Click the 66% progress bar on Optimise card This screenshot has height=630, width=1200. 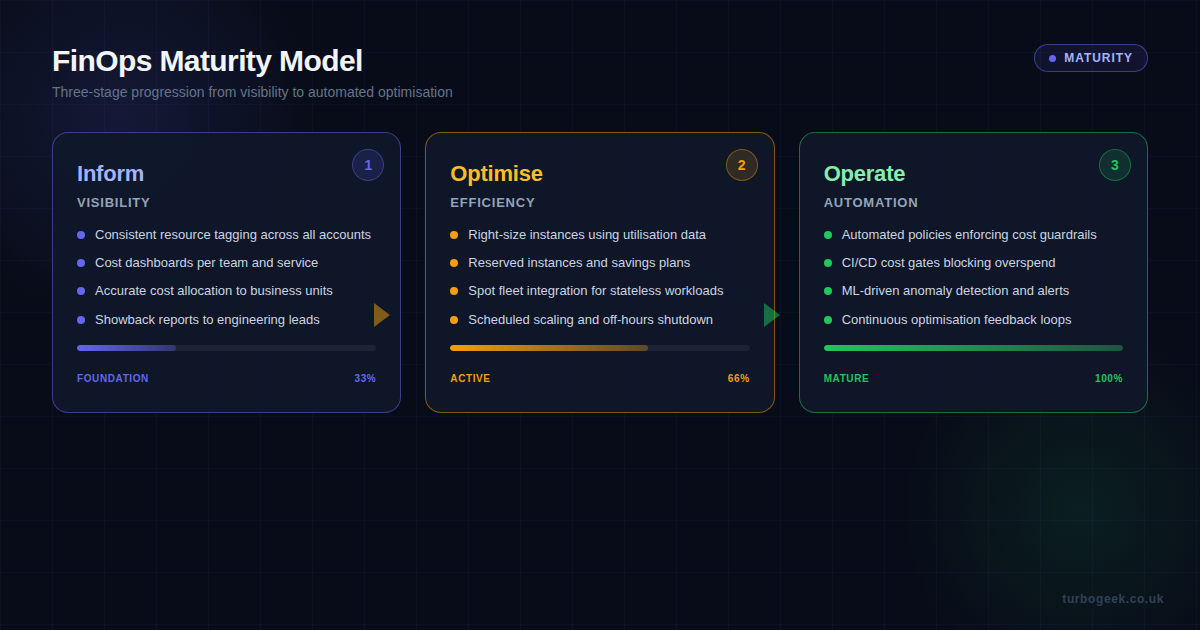click(599, 348)
